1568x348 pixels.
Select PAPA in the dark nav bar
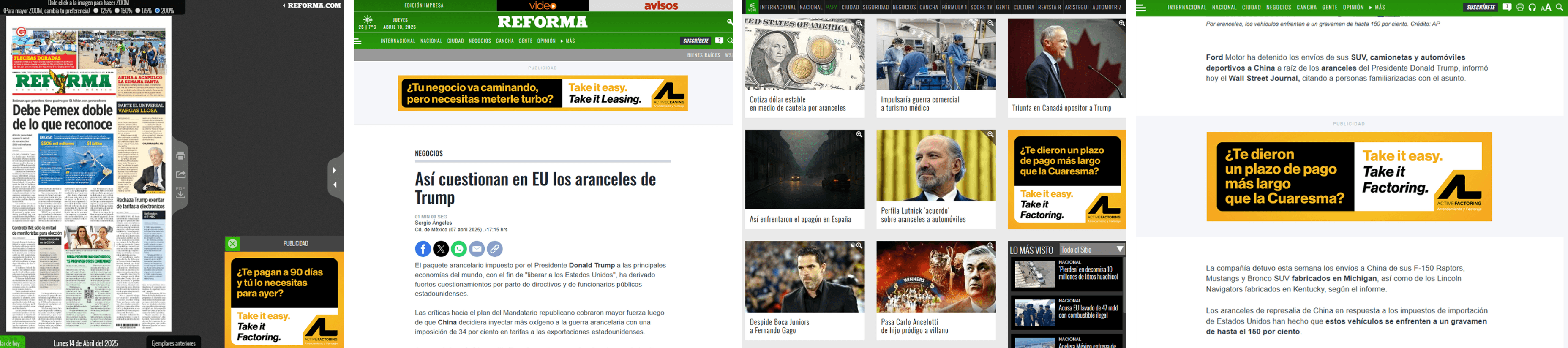[832, 7]
